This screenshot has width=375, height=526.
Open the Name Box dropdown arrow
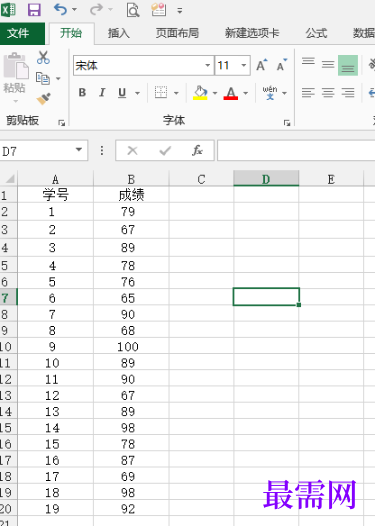79,150
